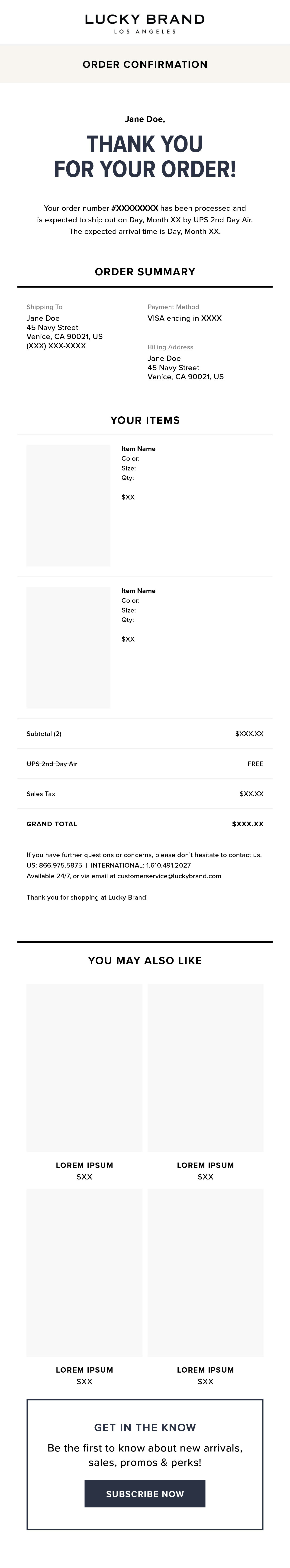Click the international phone number 1.610.491.2027
The width and height of the screenshot is (290, 1568).
pyautogui.click(x=168, y=865)
